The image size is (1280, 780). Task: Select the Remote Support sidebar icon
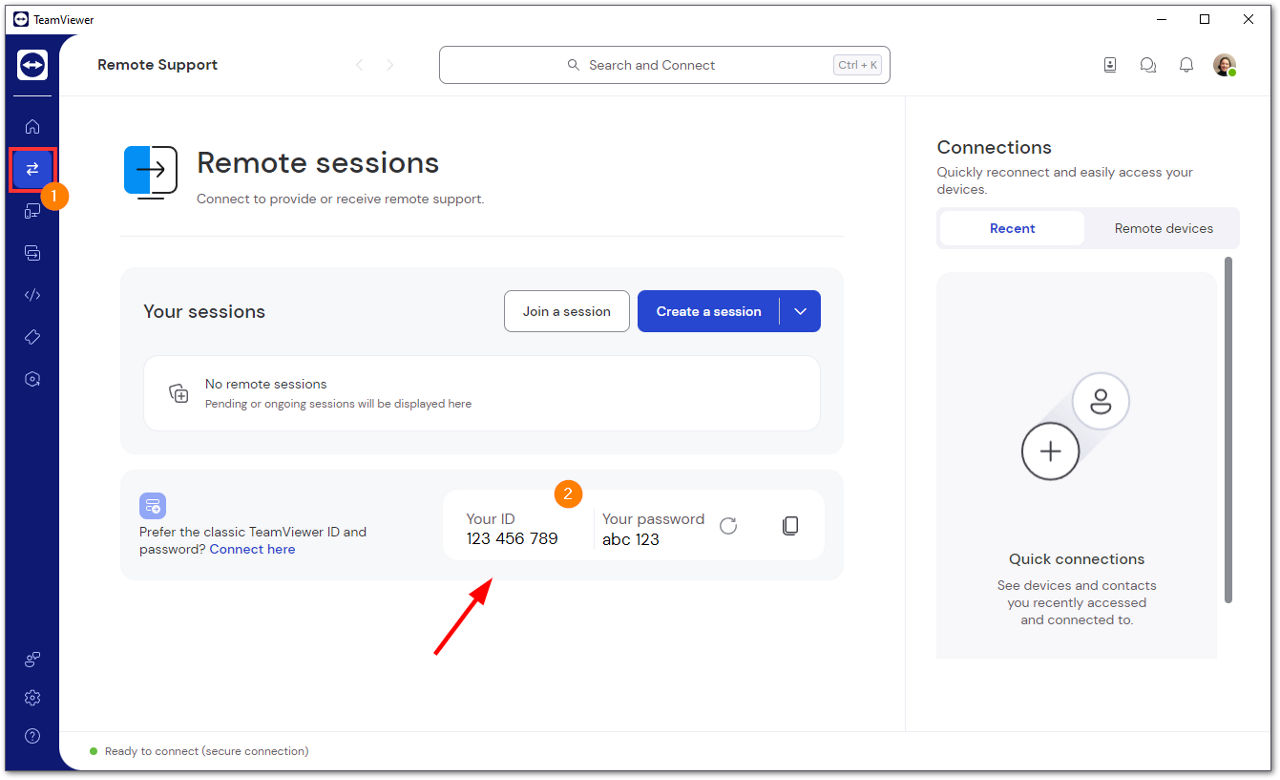click(x=32, y=169)
